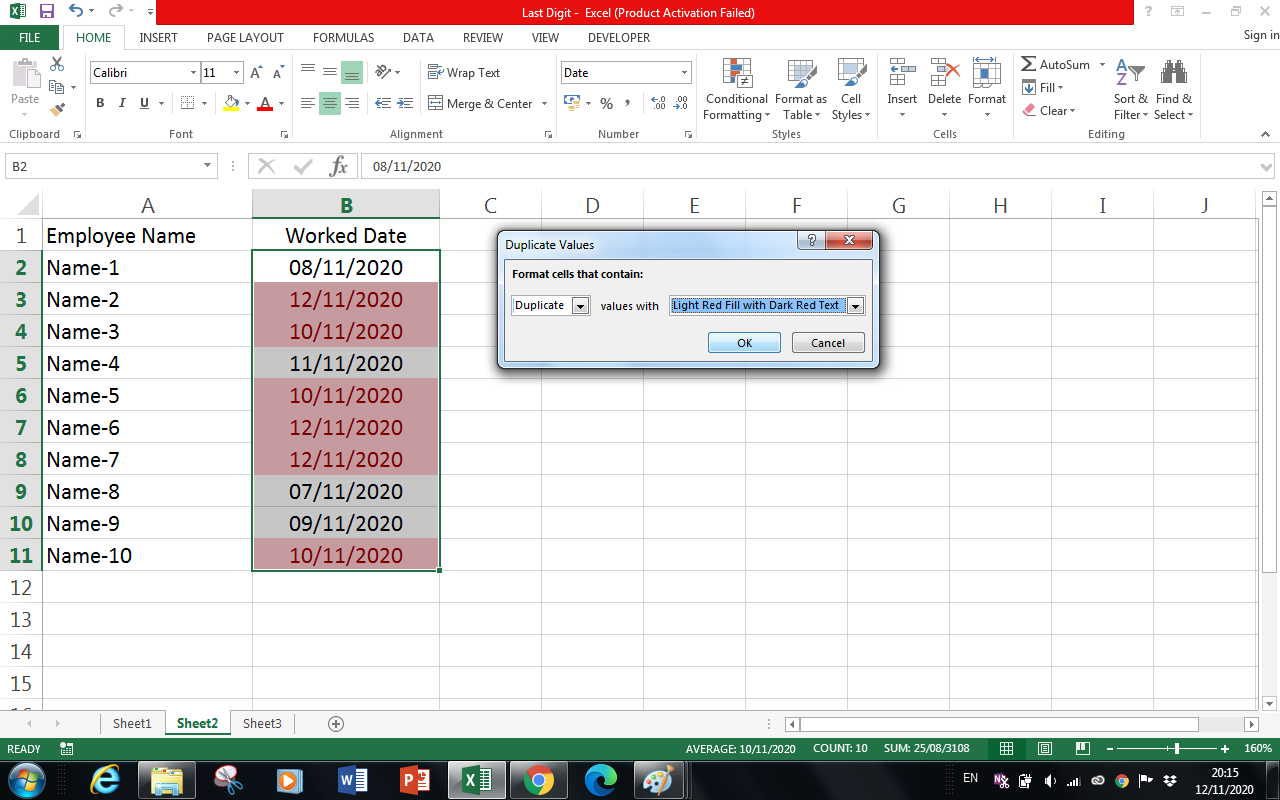This screenshot has height=800, width=1280.
Task: Click the Insert cells icon
Action: pyautogui.click(x=902, y=72)
